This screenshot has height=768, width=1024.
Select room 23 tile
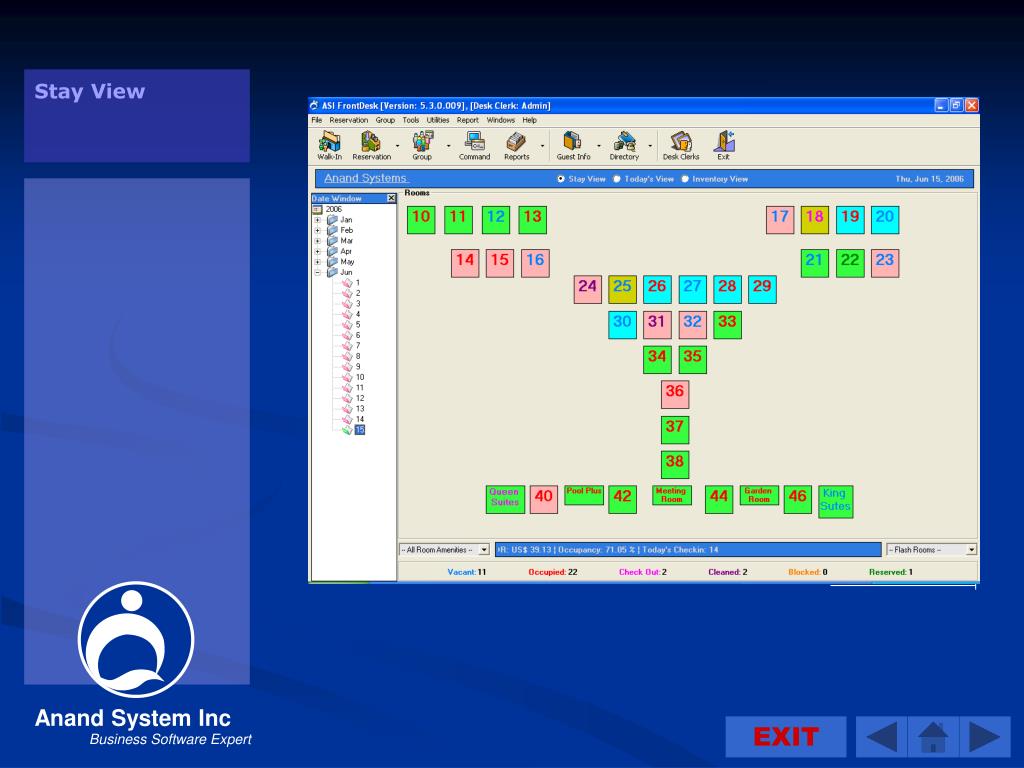tap(885, 263)
